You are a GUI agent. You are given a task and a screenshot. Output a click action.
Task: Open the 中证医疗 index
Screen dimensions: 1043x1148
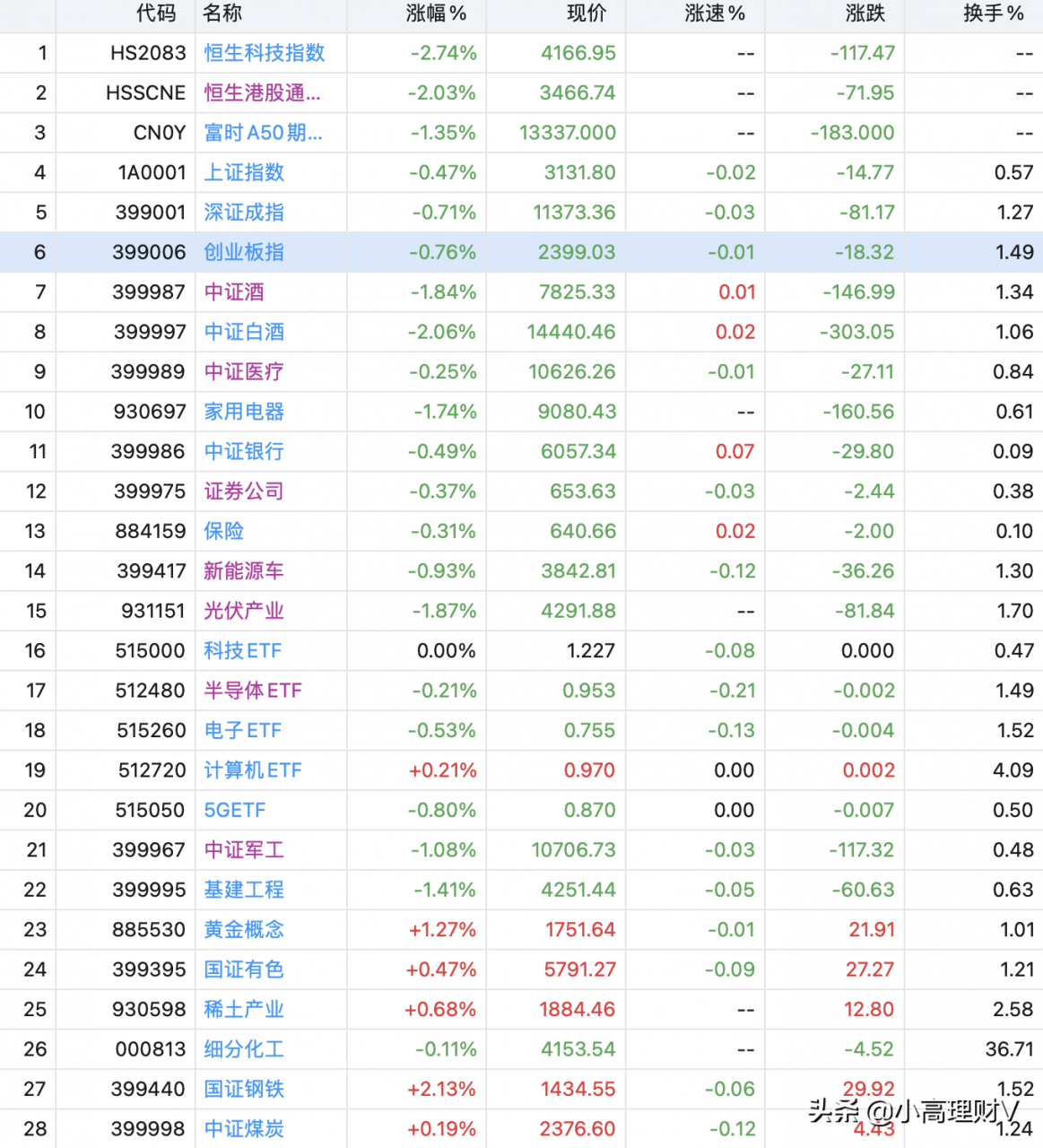tap(242, 371)
